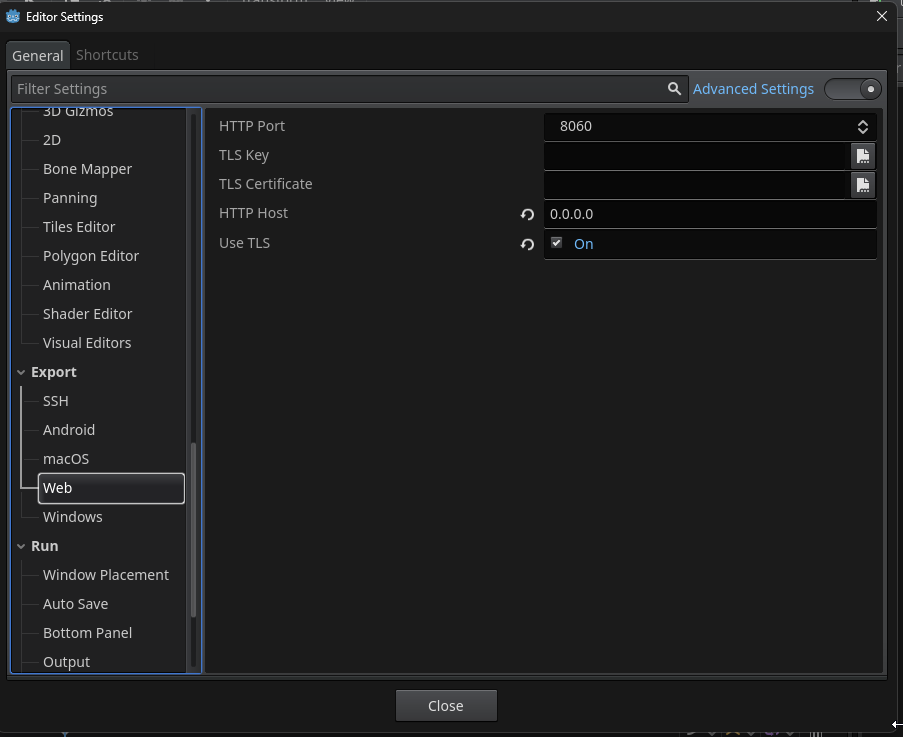This screenshot has height=737, width=903.
Task: Adjust HTTP Port with stepper arrows
Action: 862,127
